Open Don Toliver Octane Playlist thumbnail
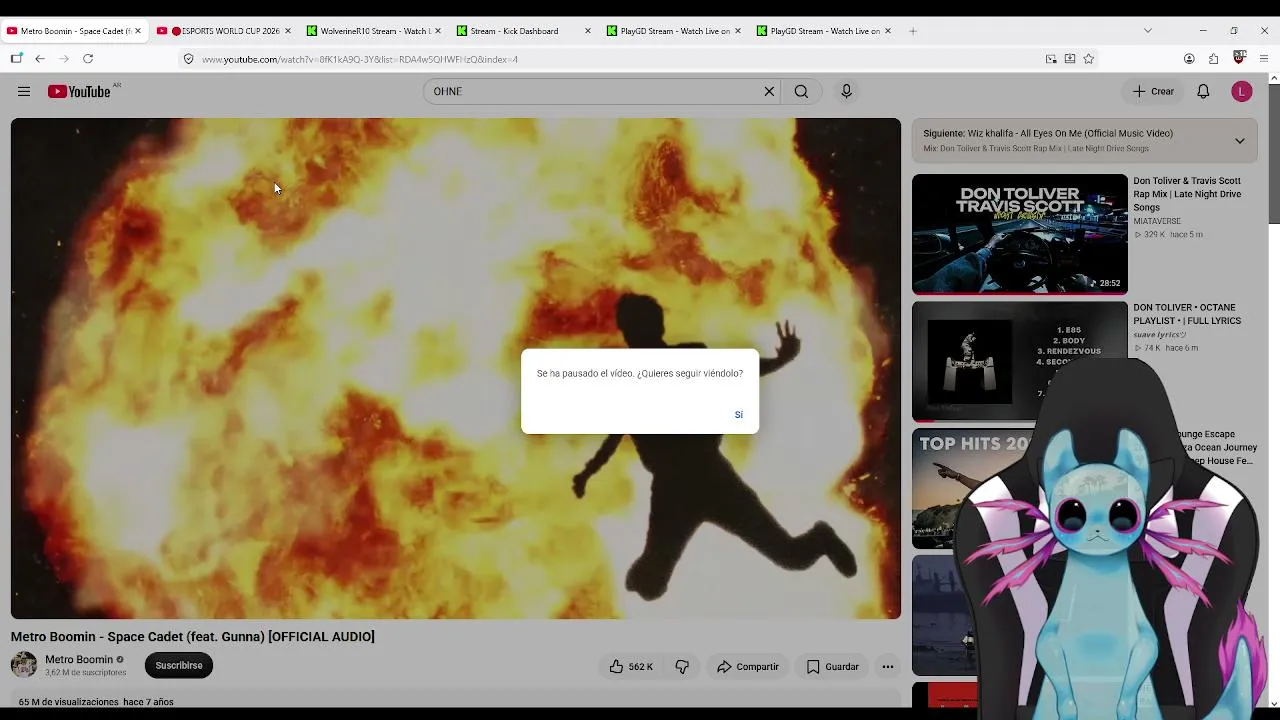This screenshot has height=720, width=1280. point(1019,361)
